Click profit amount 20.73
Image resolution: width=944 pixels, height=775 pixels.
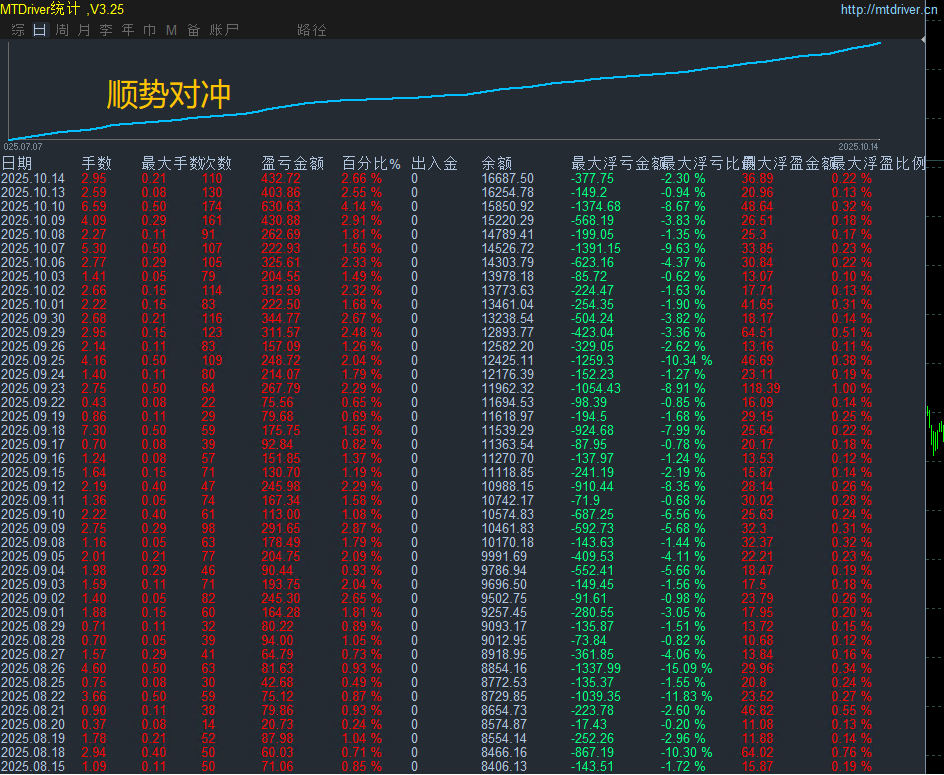point(278,724)
